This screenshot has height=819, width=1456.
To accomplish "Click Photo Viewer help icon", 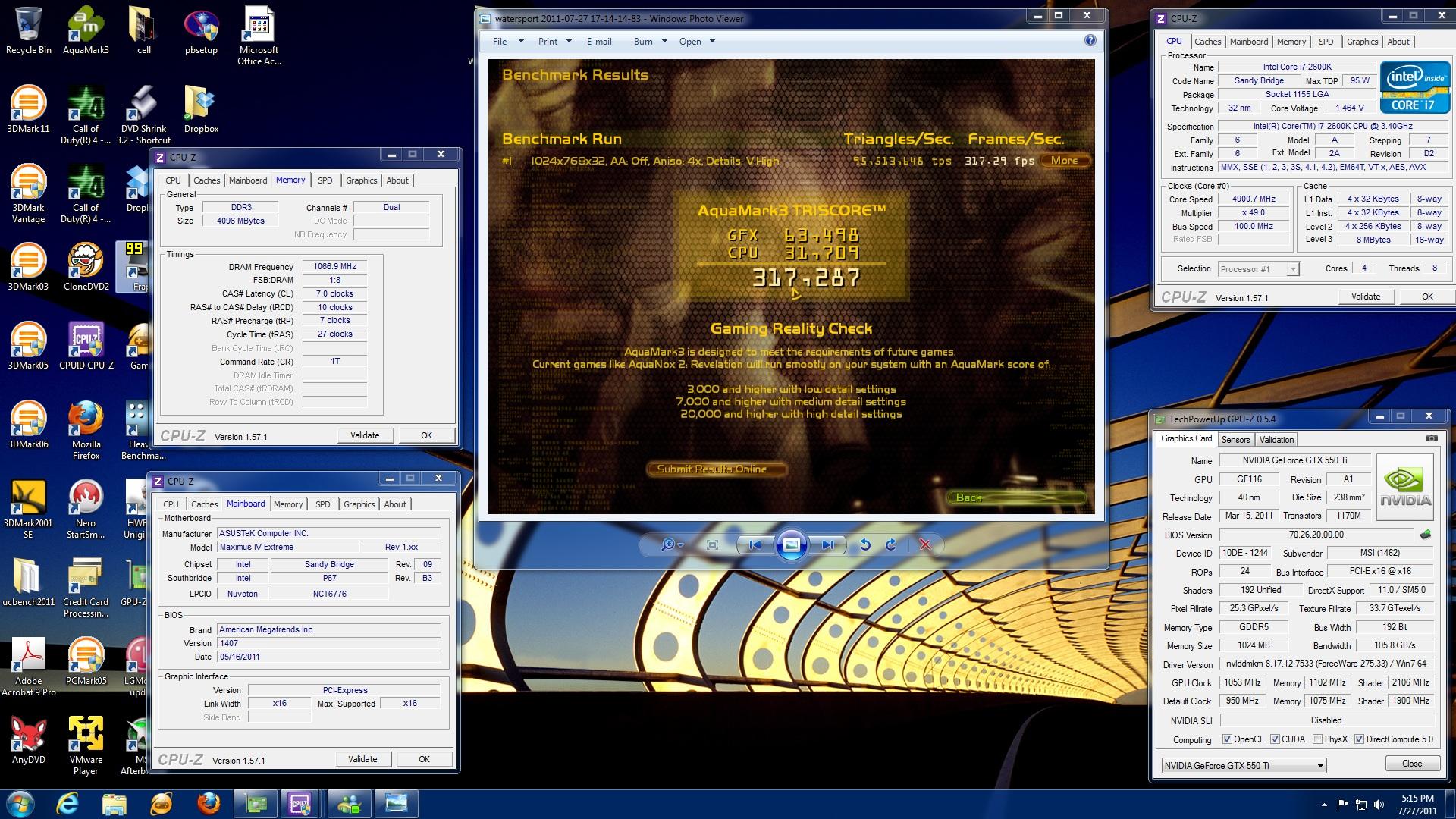I will (x=1090, y=41).
